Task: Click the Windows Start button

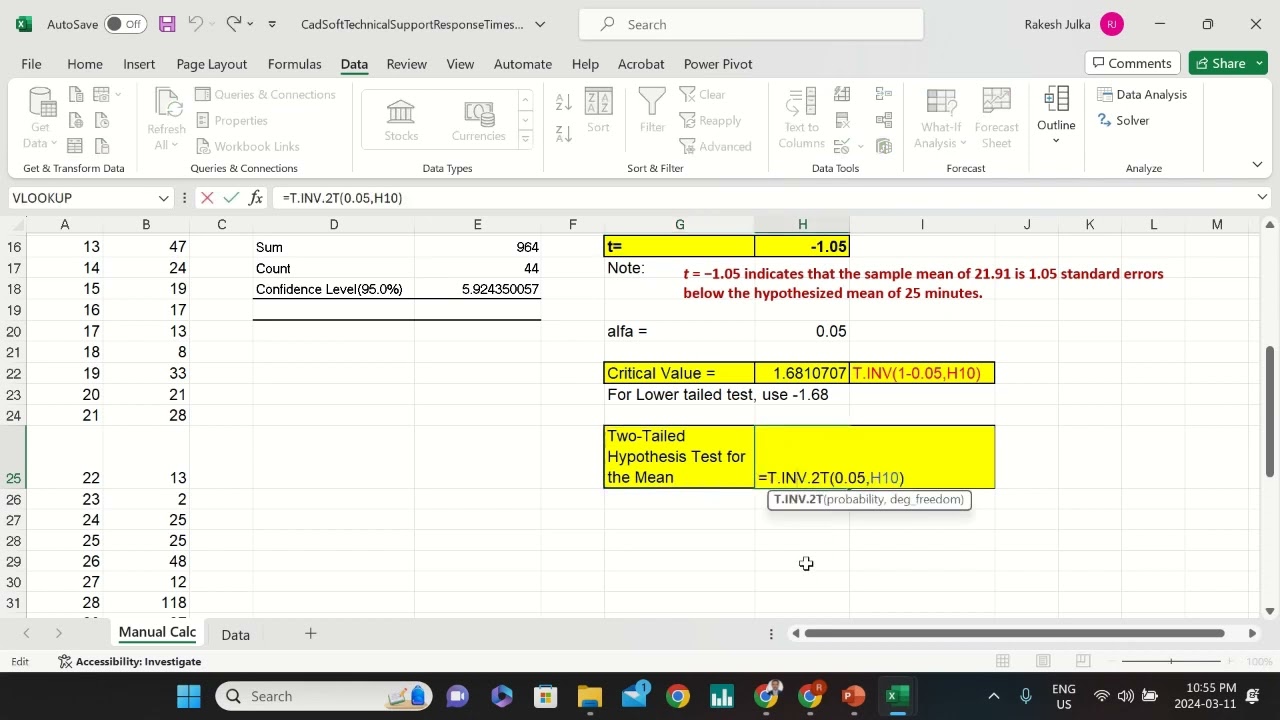Action: pos(189,696)
